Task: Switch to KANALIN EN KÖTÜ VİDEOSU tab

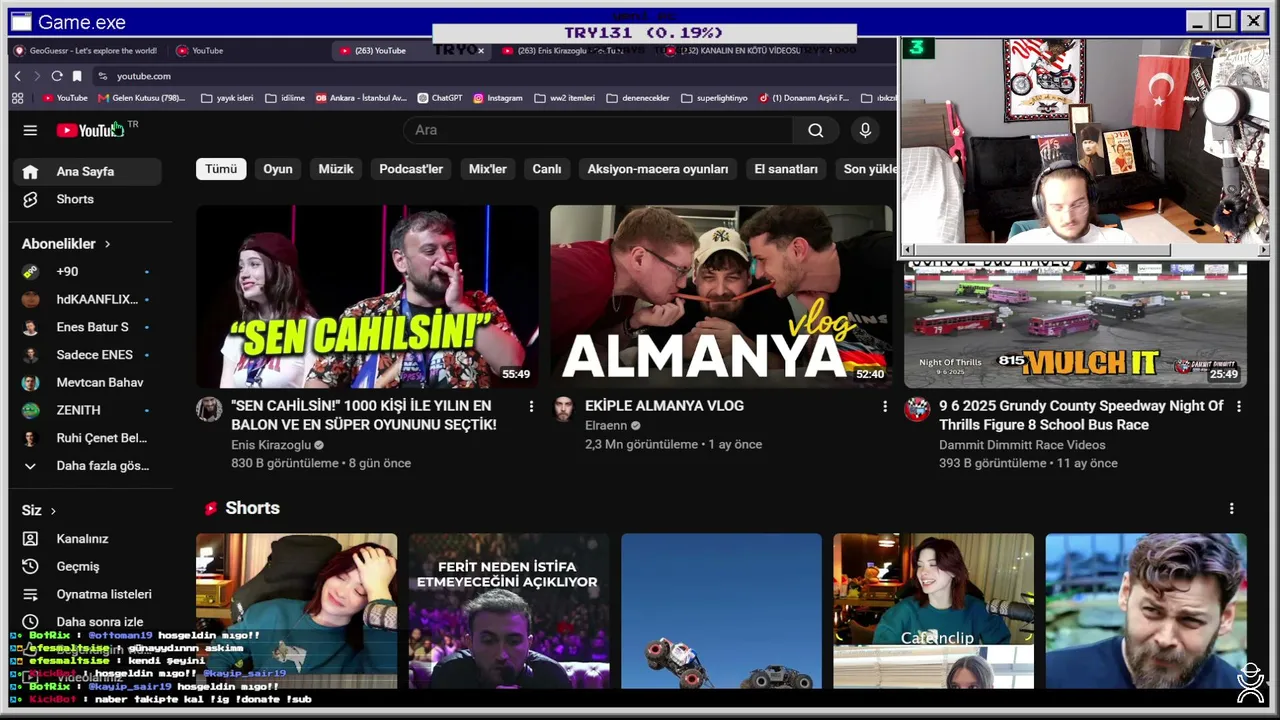Action: [x=740, y=51]
